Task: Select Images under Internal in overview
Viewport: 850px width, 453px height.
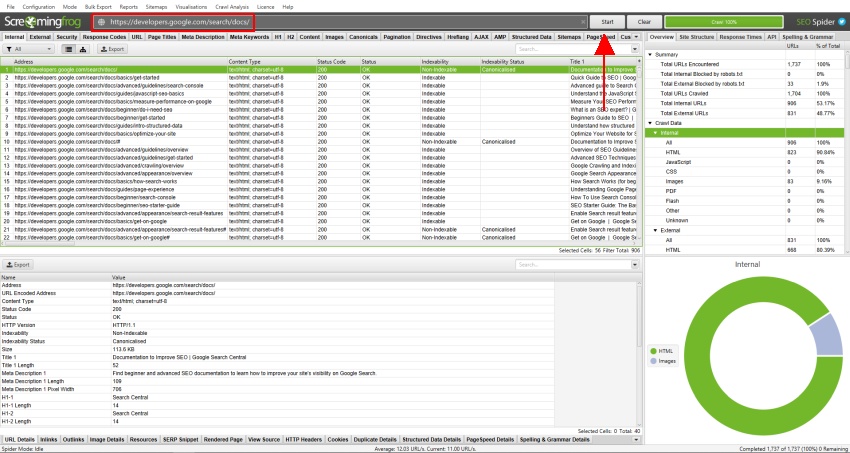Action: pos(744,182)
